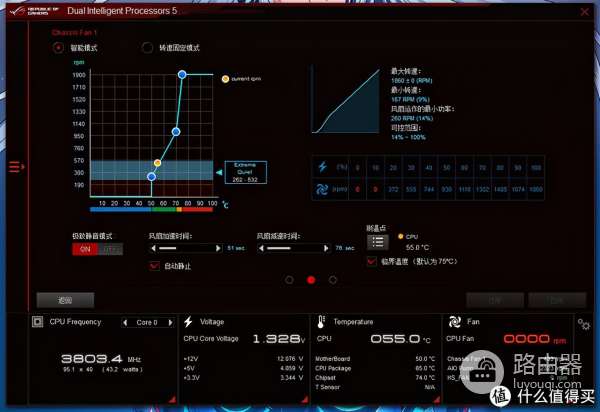Click the 372 rpm cell in table
The width and height of the screenshot is (600, 412).
[393, 189]
